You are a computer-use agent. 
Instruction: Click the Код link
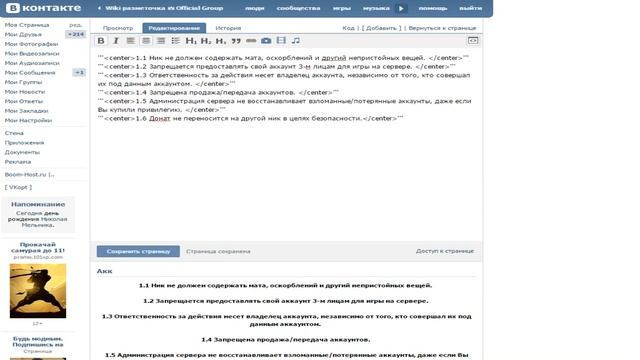click(348, 28)
